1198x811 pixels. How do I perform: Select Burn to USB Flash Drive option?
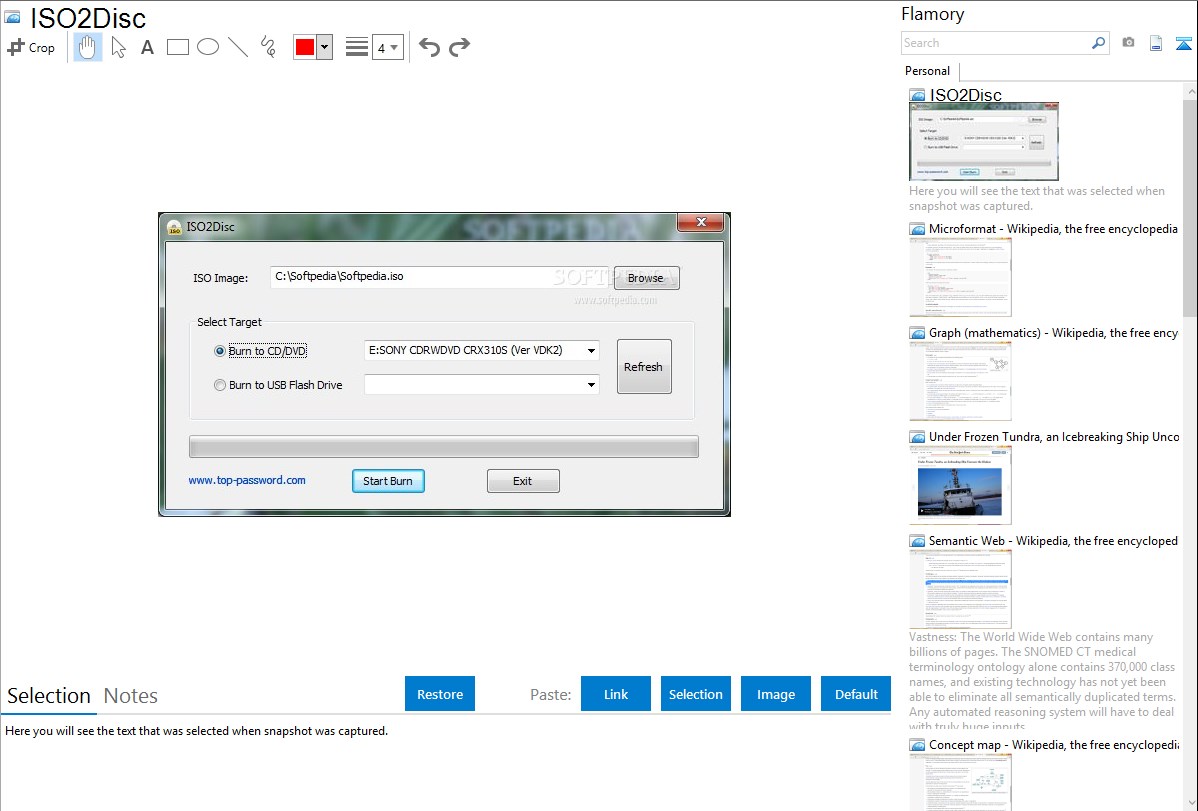(x=220, y=385)
